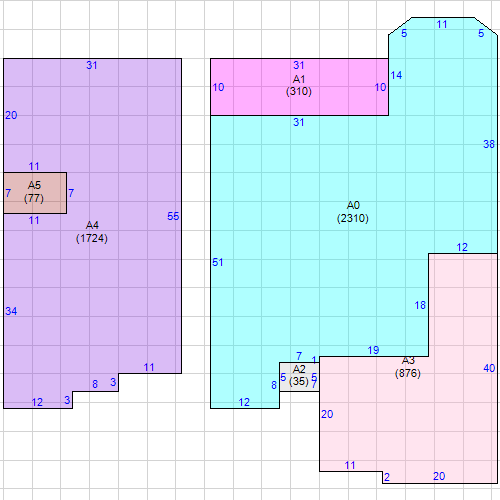Click the 8 dimension on A4's bottom step
The image size is (500, 500).
(x=95, y=384)
